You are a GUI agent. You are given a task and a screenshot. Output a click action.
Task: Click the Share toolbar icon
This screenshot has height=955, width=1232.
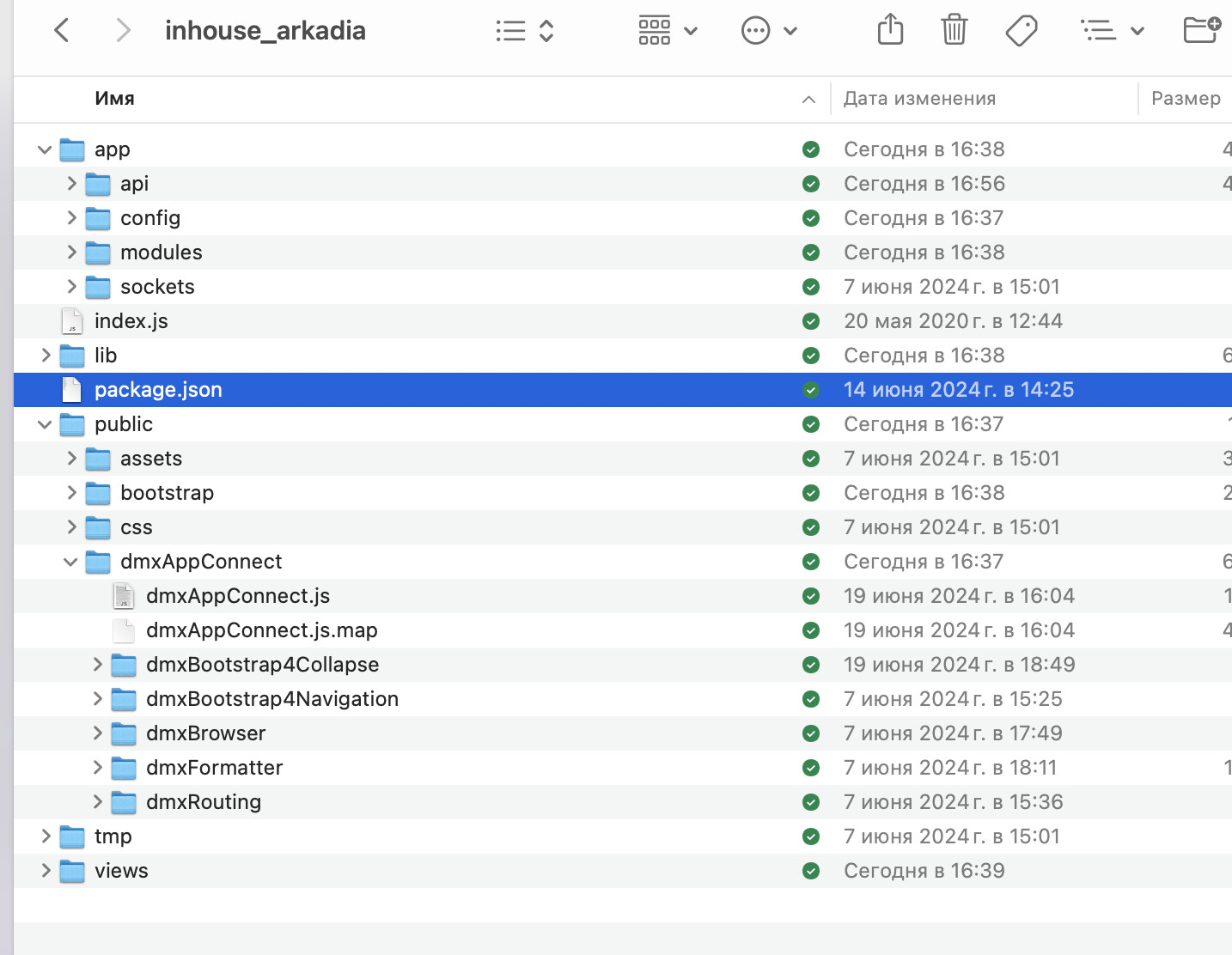[x=891, y=30]
